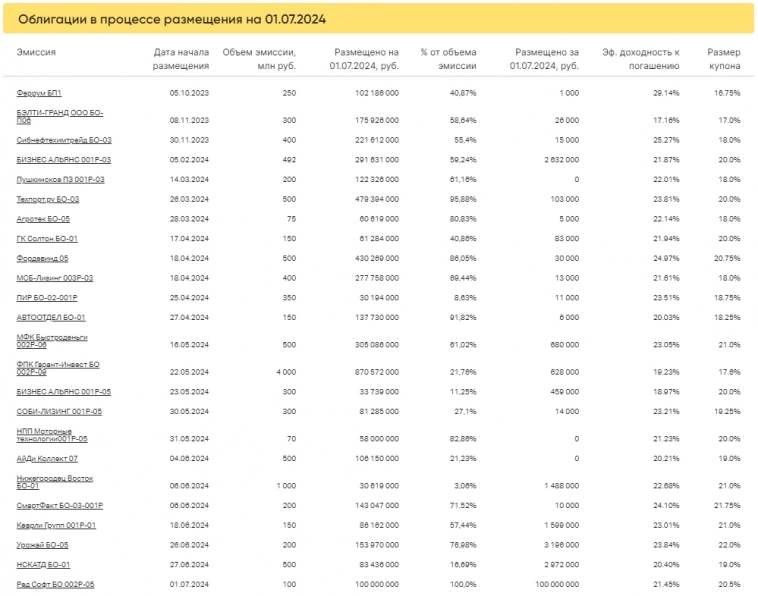This screenshot has width=758, height=596.
Task: Click Ред Софт БО 002Р-05 link
Action: 55,584
